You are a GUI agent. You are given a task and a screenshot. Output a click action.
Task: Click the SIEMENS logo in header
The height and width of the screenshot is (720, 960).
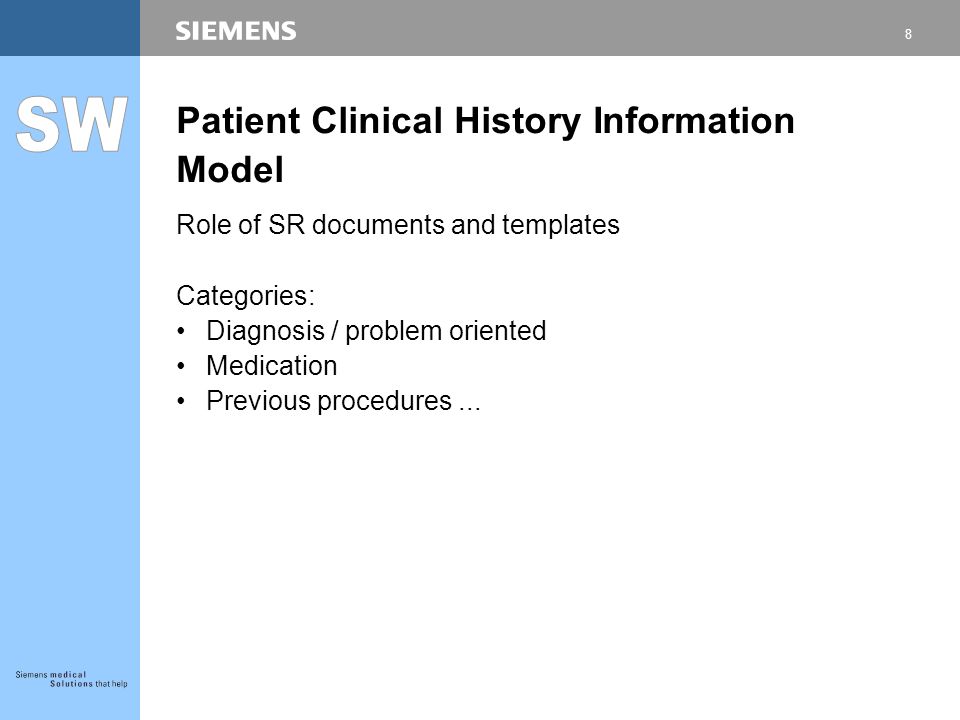click(x=236, y=31)
